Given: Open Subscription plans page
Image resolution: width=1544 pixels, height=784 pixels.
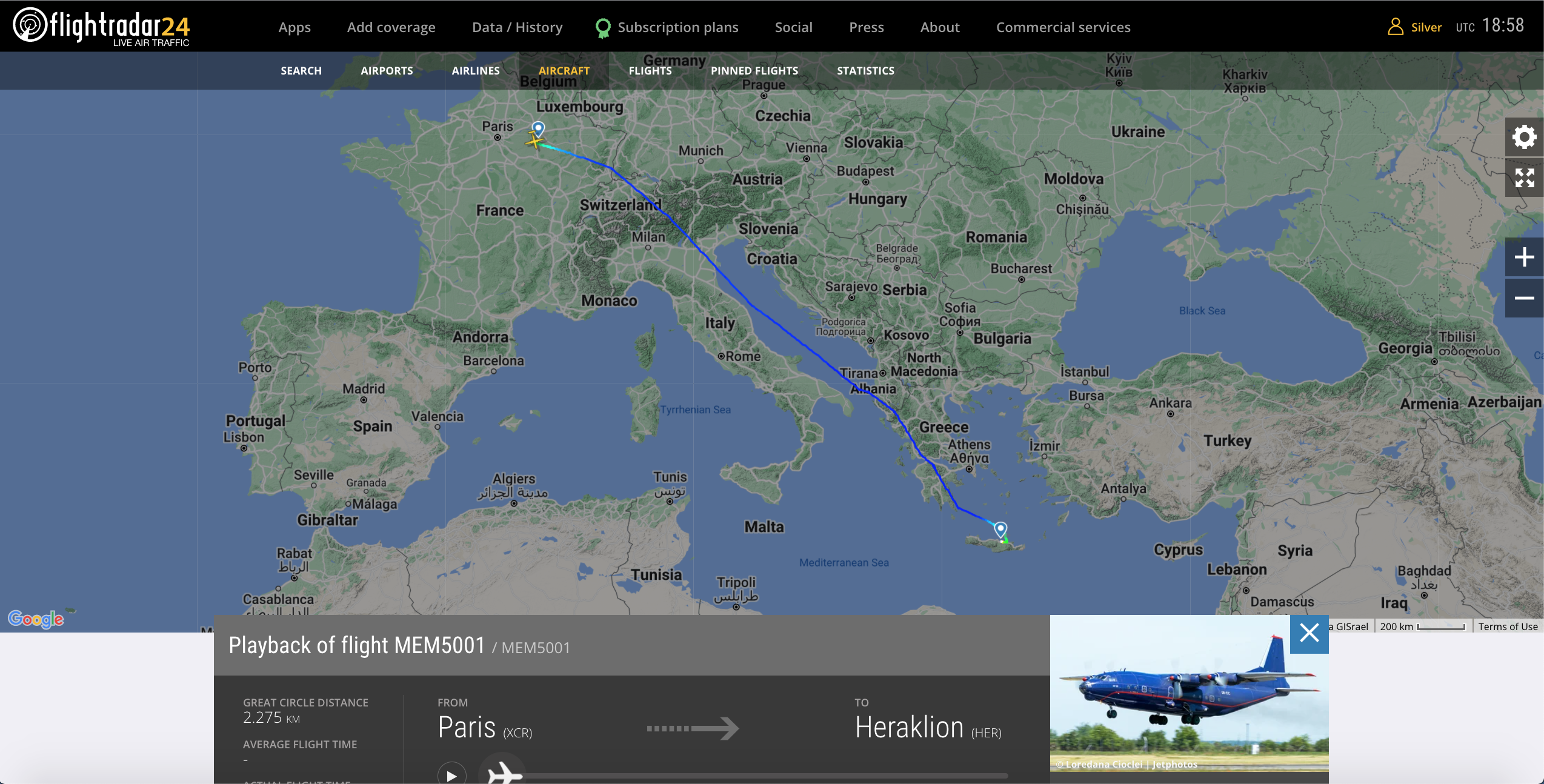Looking at the screenshot, I should 677,27.
